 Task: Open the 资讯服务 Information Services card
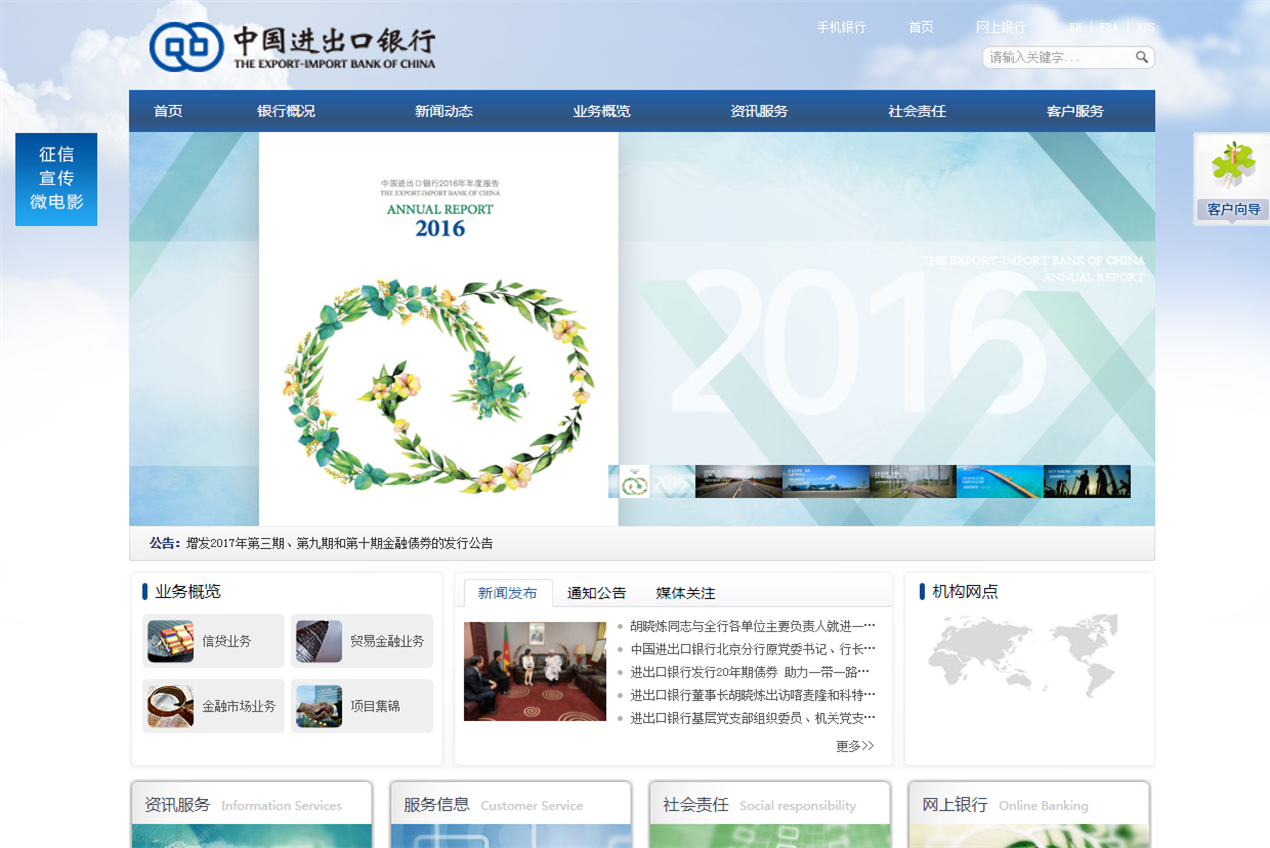tap(252, 814)
